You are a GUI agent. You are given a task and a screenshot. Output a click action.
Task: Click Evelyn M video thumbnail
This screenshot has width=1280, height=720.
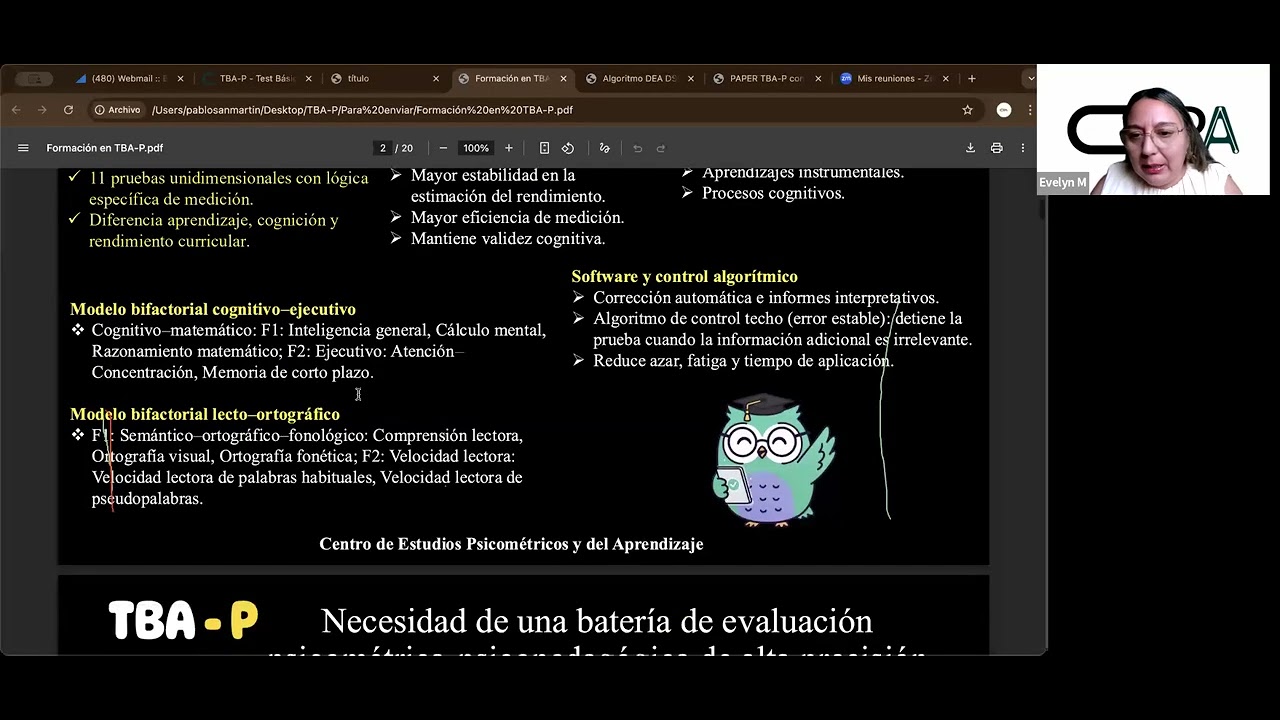point(1153,130)
